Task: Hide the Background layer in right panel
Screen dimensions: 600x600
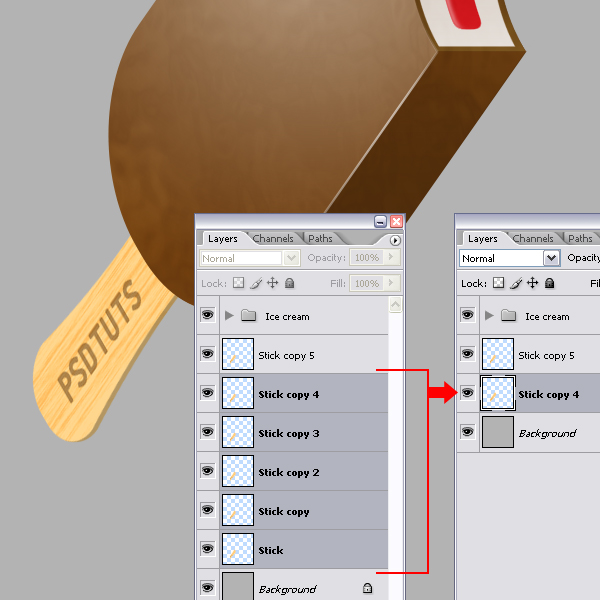Action: pyautogui.click(x=467, y=432)
